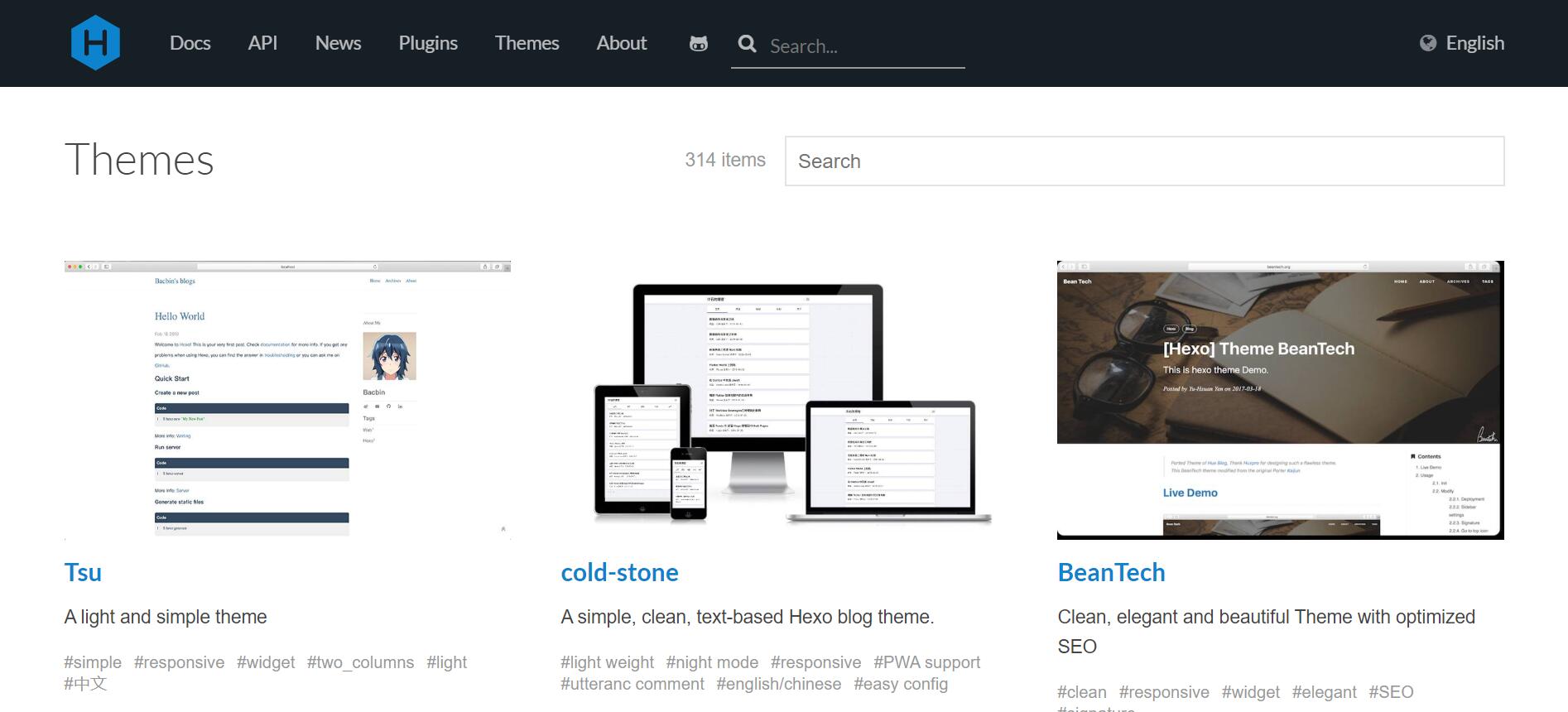Select the #SEO tag
The width and height of the screenshot is (1568, 712).
click(1391, 692)
